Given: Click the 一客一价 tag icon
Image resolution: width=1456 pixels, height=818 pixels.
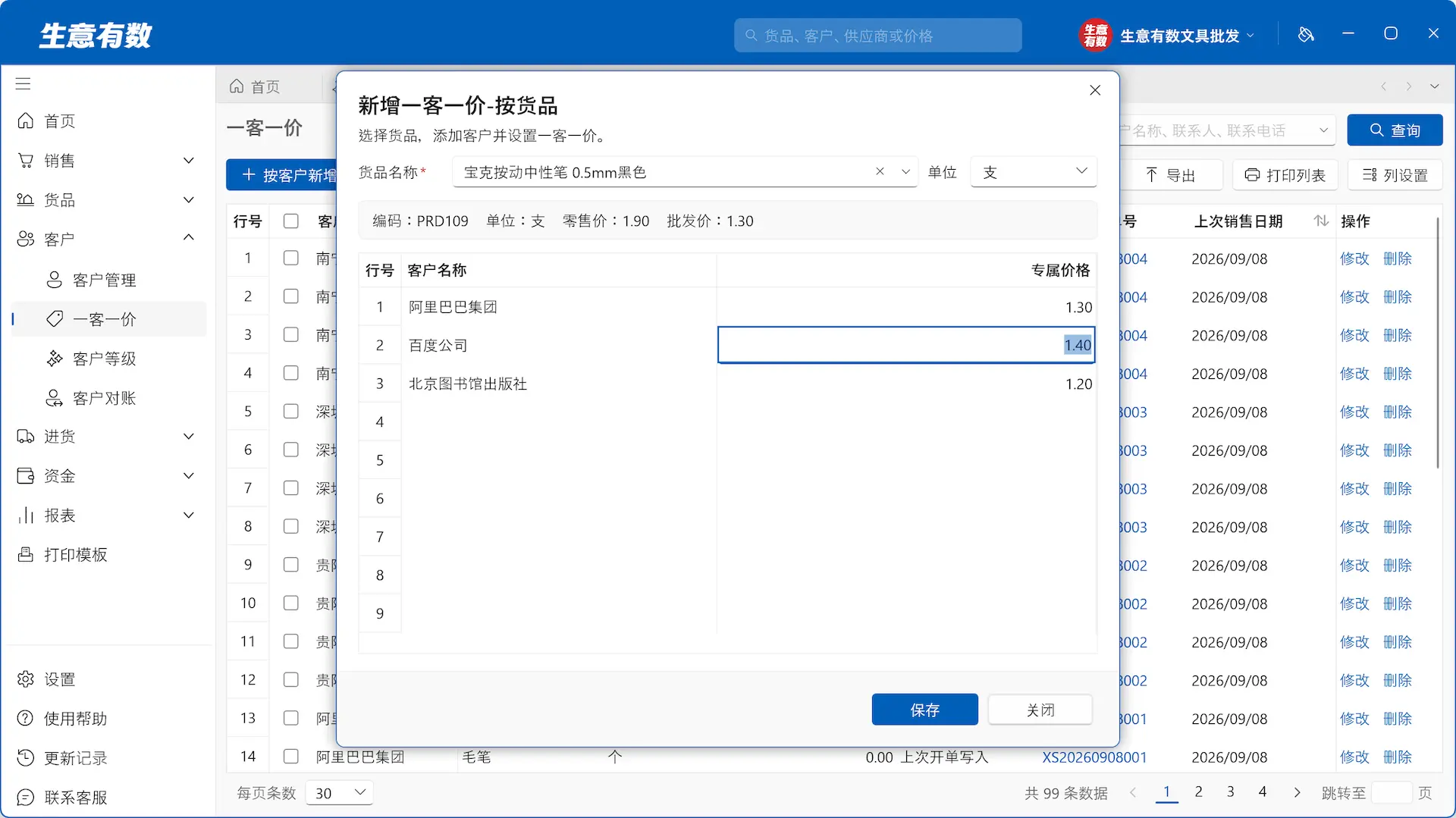Looking at the screenshot, I should click(x=55, y=319).
